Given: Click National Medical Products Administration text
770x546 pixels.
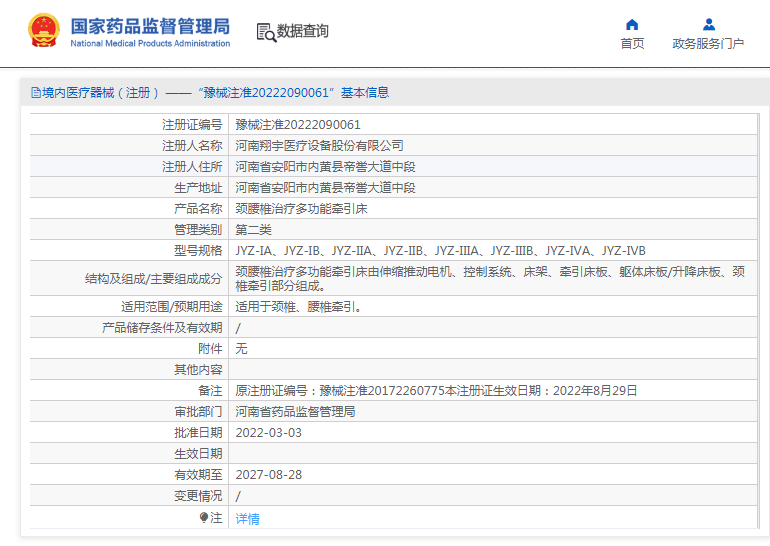Looking at the screenshot, I should (x=150, y=43).
